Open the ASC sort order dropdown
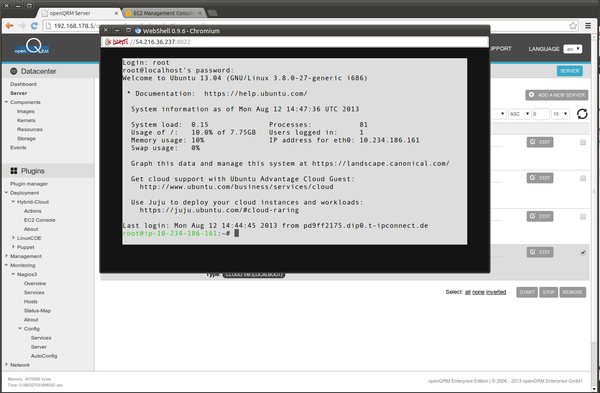The width and height of the screenshot is (600, 393). 520,114
